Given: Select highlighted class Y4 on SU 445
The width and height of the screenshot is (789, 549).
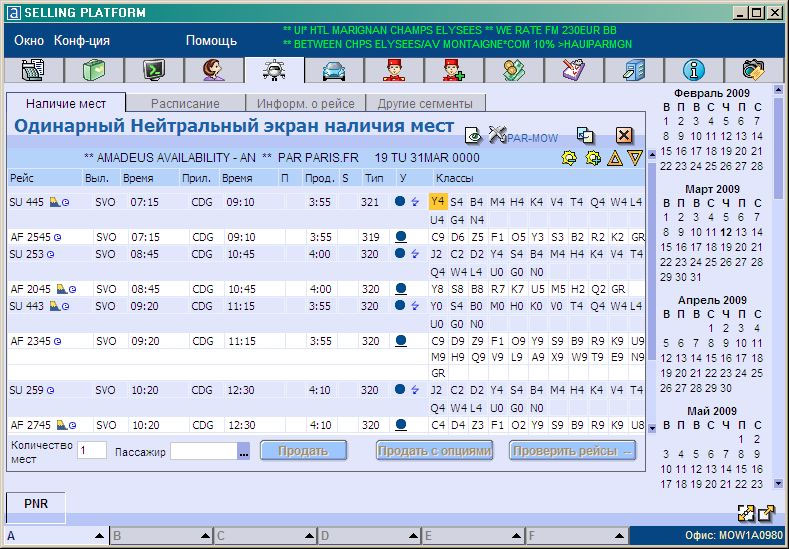Looking at the screenshot, I should [x=438, y=201].
